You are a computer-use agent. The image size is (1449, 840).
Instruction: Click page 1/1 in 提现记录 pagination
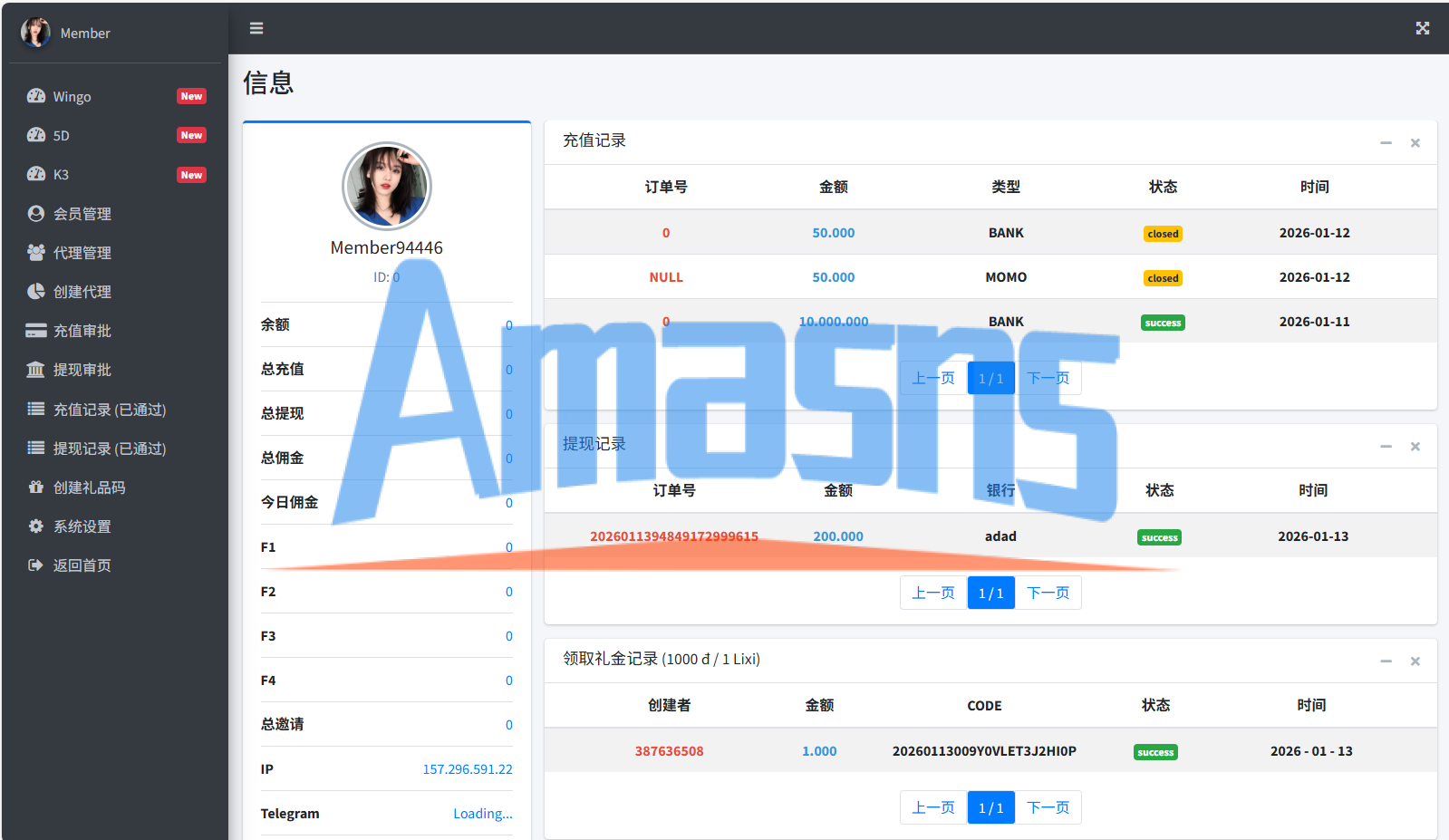991,593
